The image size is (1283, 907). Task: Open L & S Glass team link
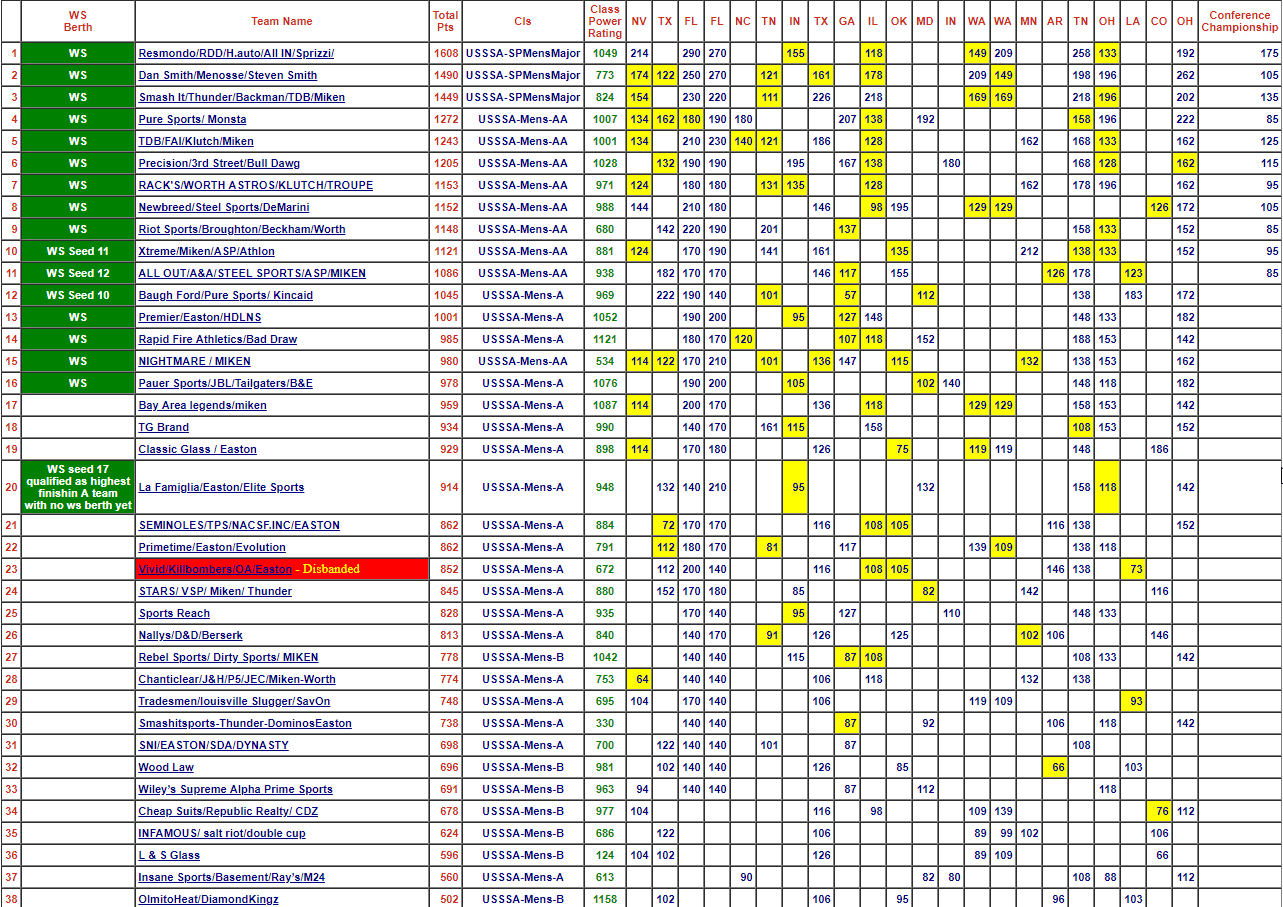pos(169,855)
